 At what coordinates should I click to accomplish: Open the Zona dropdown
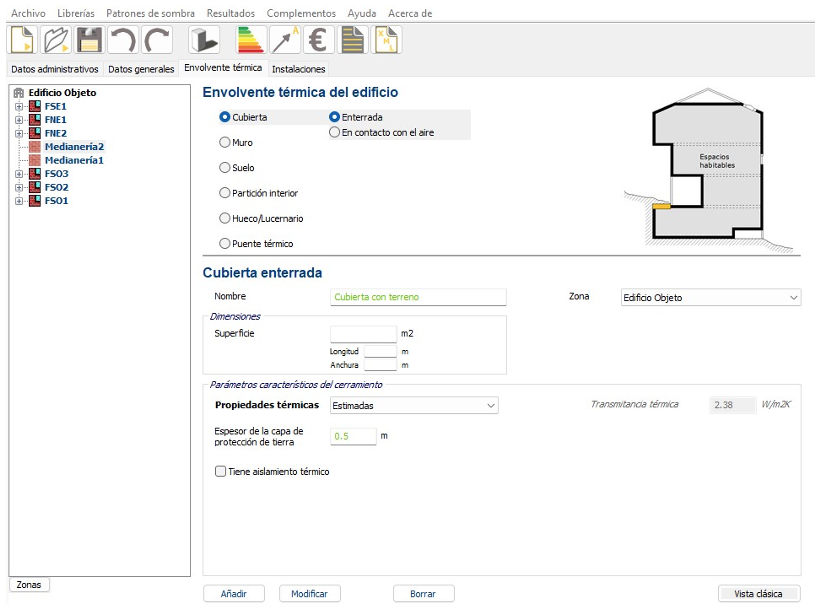coord(709,297)
